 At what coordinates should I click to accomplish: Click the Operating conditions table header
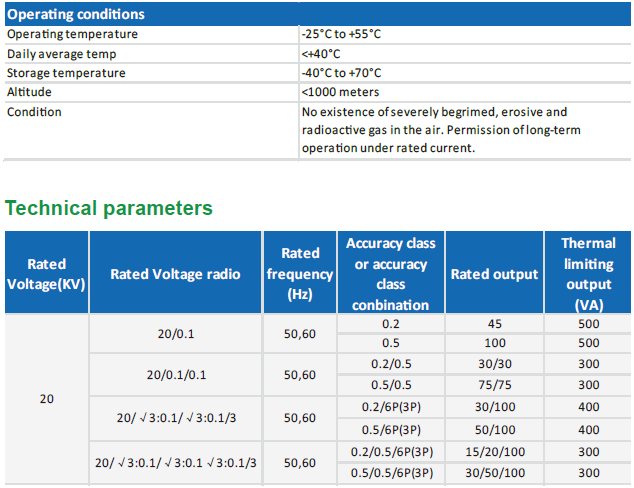tap(76, 14)
